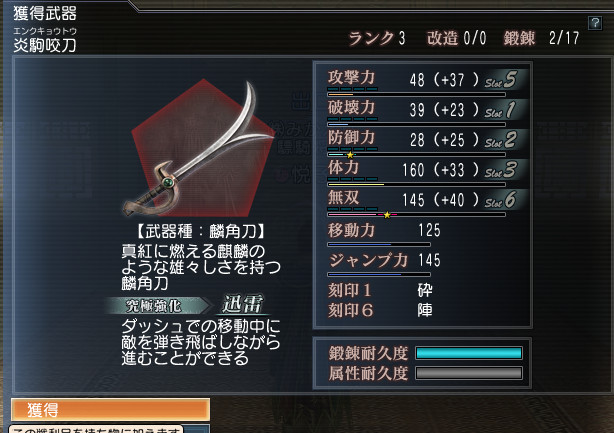Click the star marker on 防御力 bar
Image resolution: width=614 pixels, height=433 pixels.
[350, 155]
